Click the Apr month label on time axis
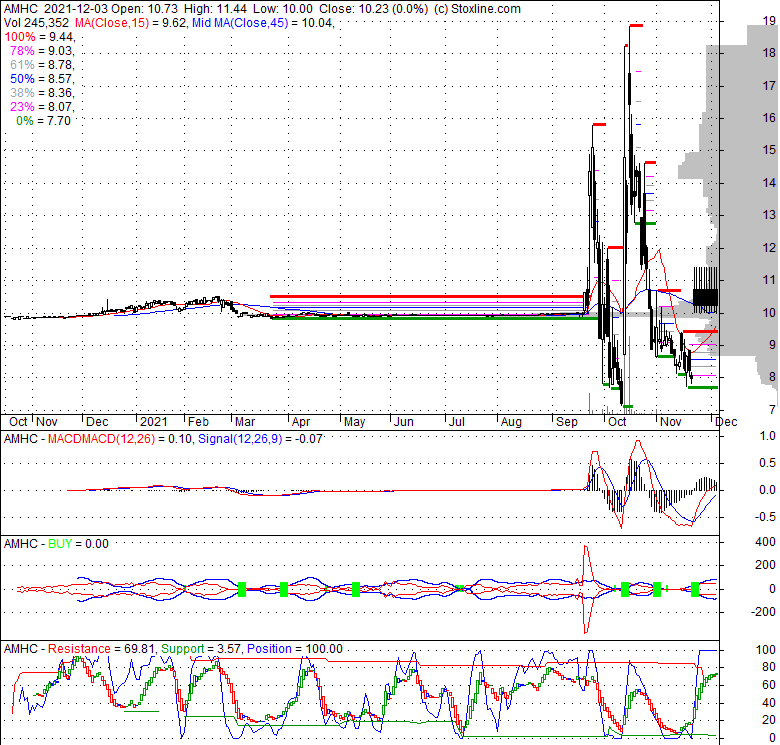The image size is (780, 745). 300,422
